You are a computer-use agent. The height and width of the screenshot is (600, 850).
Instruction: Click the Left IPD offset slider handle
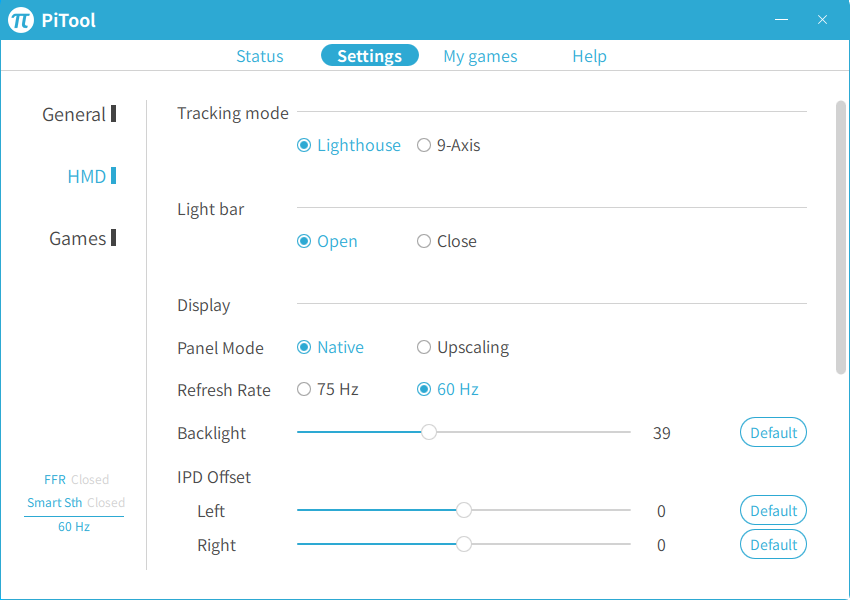point(463,510)
